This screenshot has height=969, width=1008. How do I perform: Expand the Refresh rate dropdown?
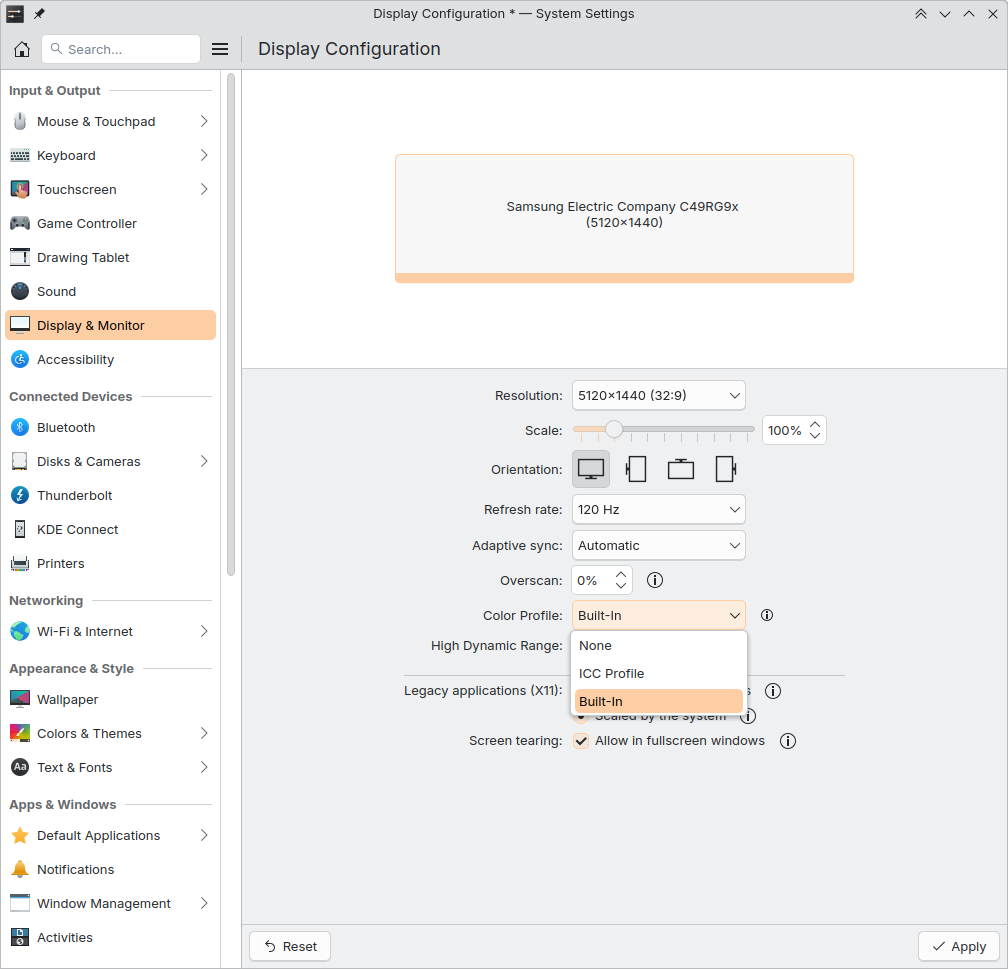[x=658, y=509]
